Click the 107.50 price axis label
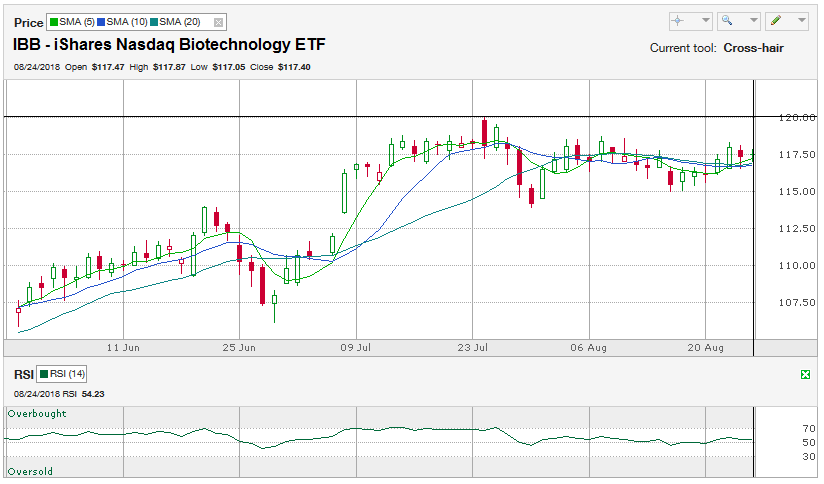This screenshot has height=484, width=824. pos(797,303)
